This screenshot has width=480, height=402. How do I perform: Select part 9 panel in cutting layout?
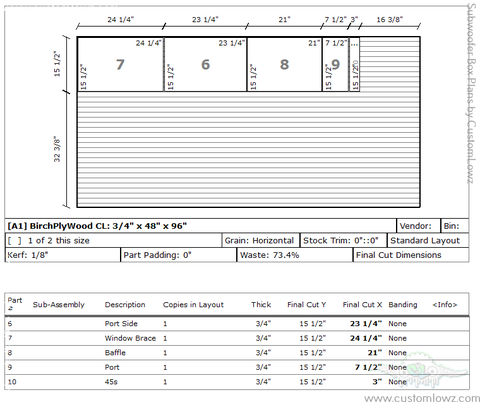336,64
